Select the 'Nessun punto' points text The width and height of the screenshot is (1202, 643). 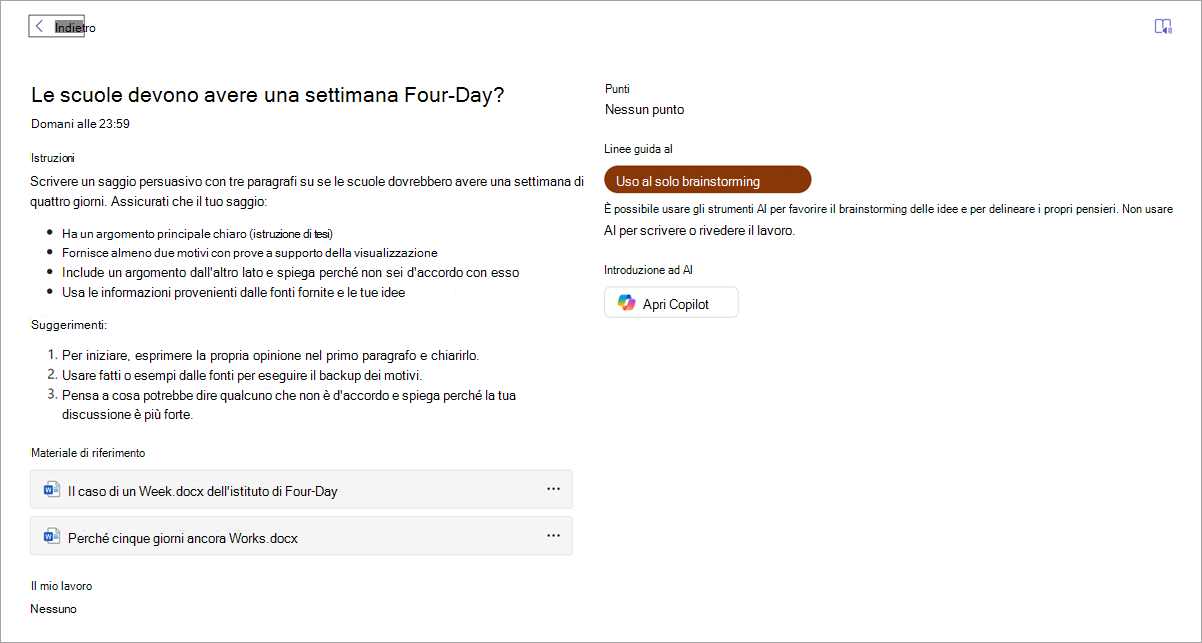644,110
